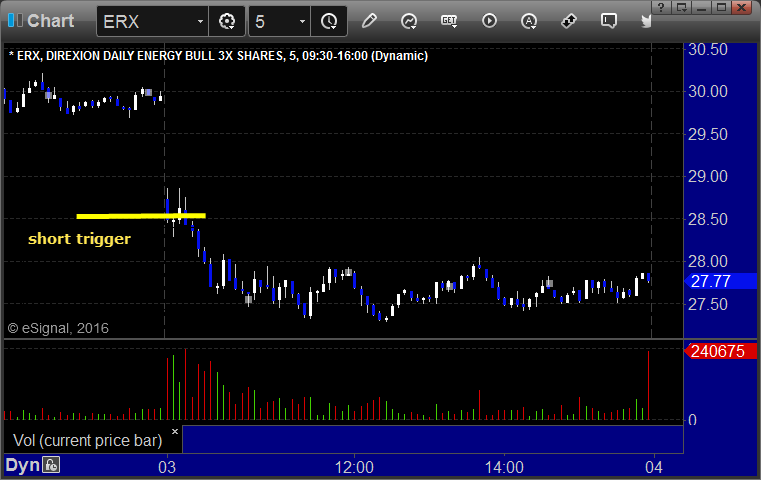
Task: Click the 0 volume axis label
Action: (x=693, y=420)
